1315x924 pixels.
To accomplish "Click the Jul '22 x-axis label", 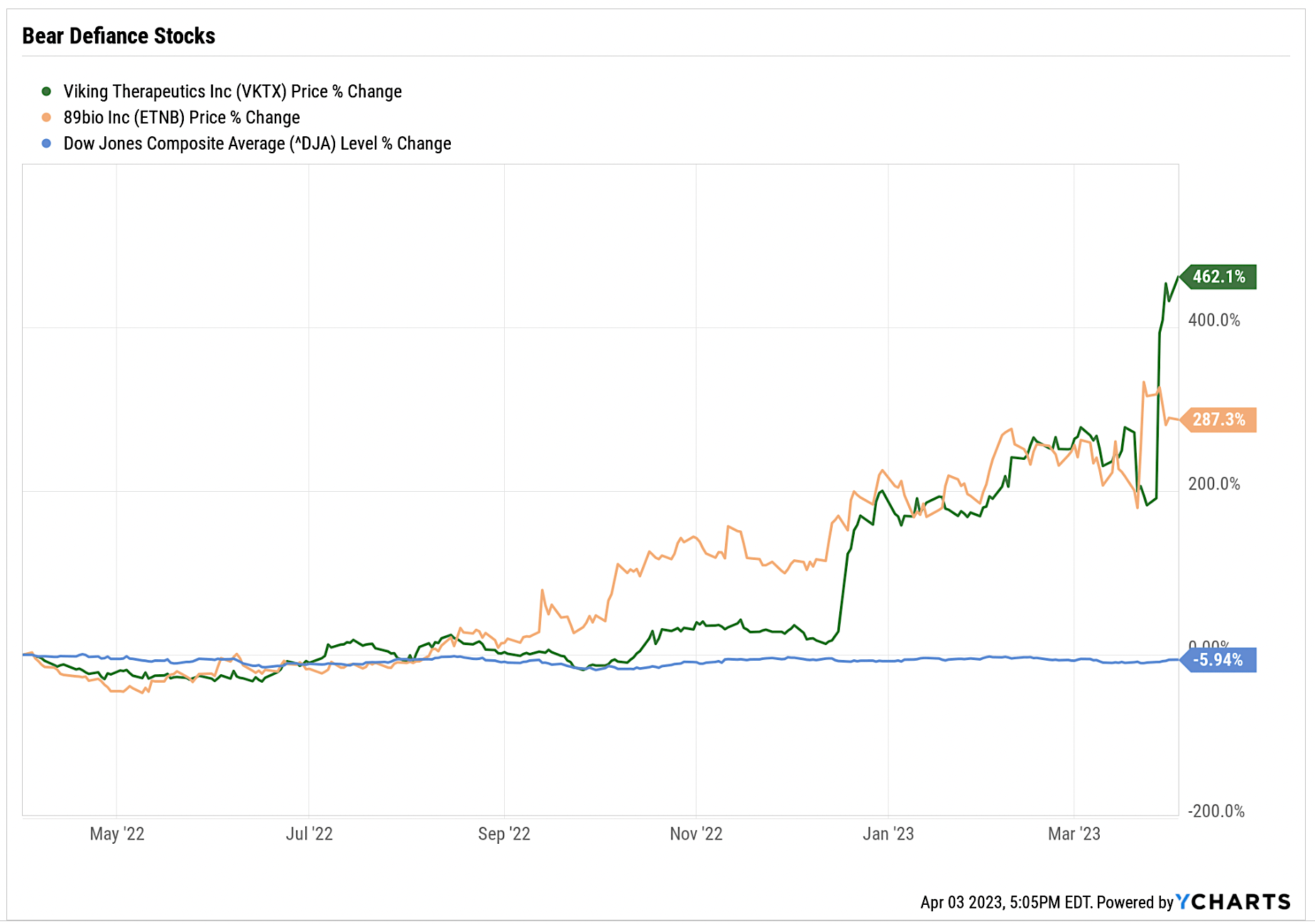I will 309,834.
